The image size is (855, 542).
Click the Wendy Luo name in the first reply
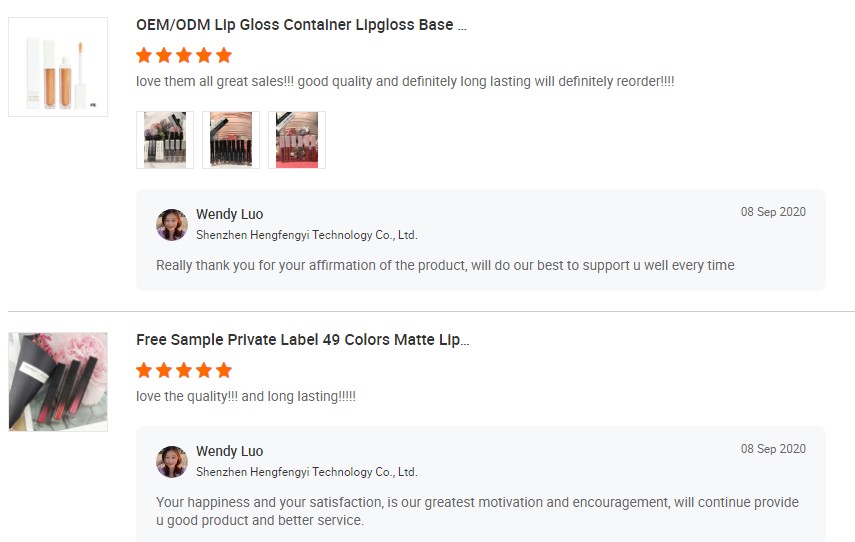click(x=229, y=214)
